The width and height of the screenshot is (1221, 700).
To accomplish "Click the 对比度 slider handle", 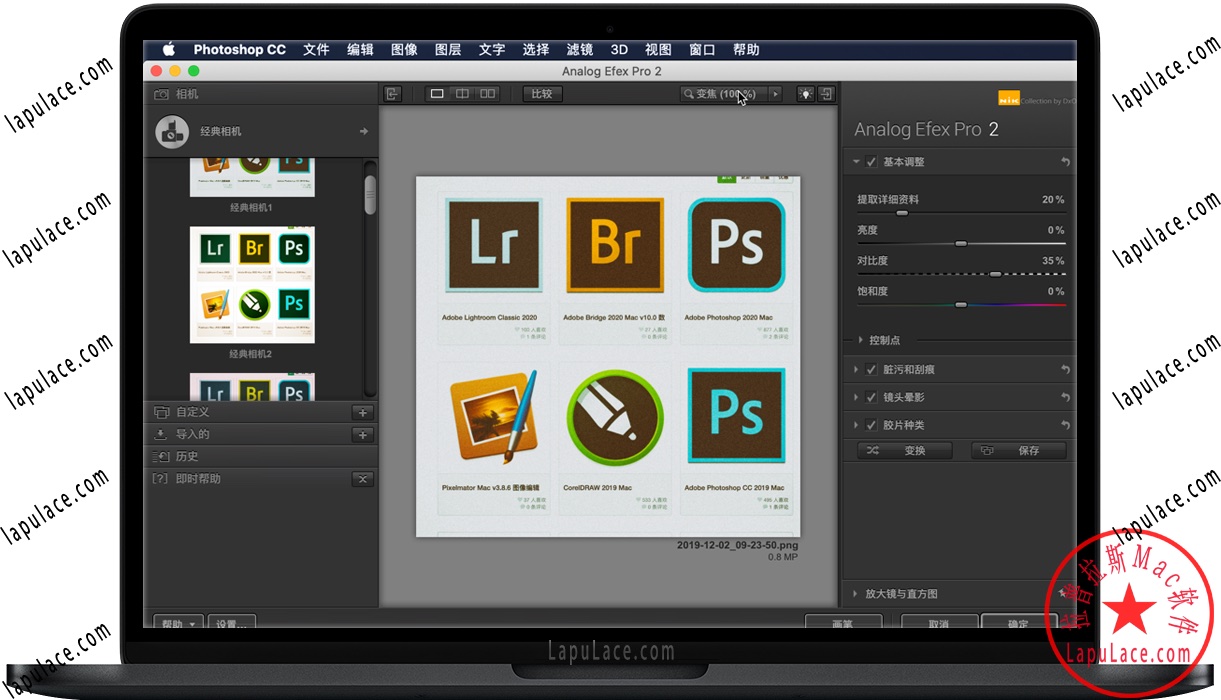I will [x=995, y=274].
